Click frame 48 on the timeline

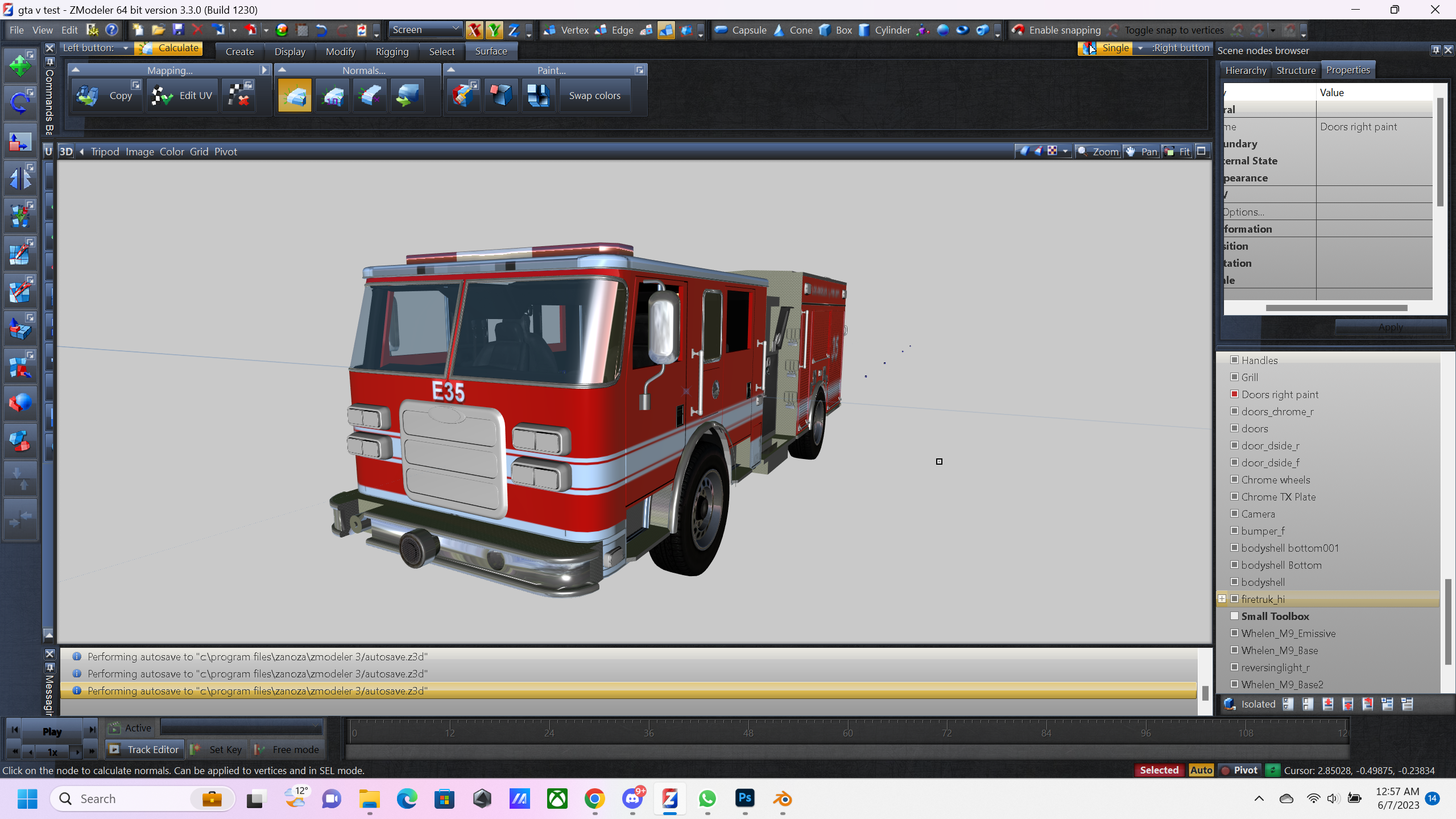click(x=748, y=733)
